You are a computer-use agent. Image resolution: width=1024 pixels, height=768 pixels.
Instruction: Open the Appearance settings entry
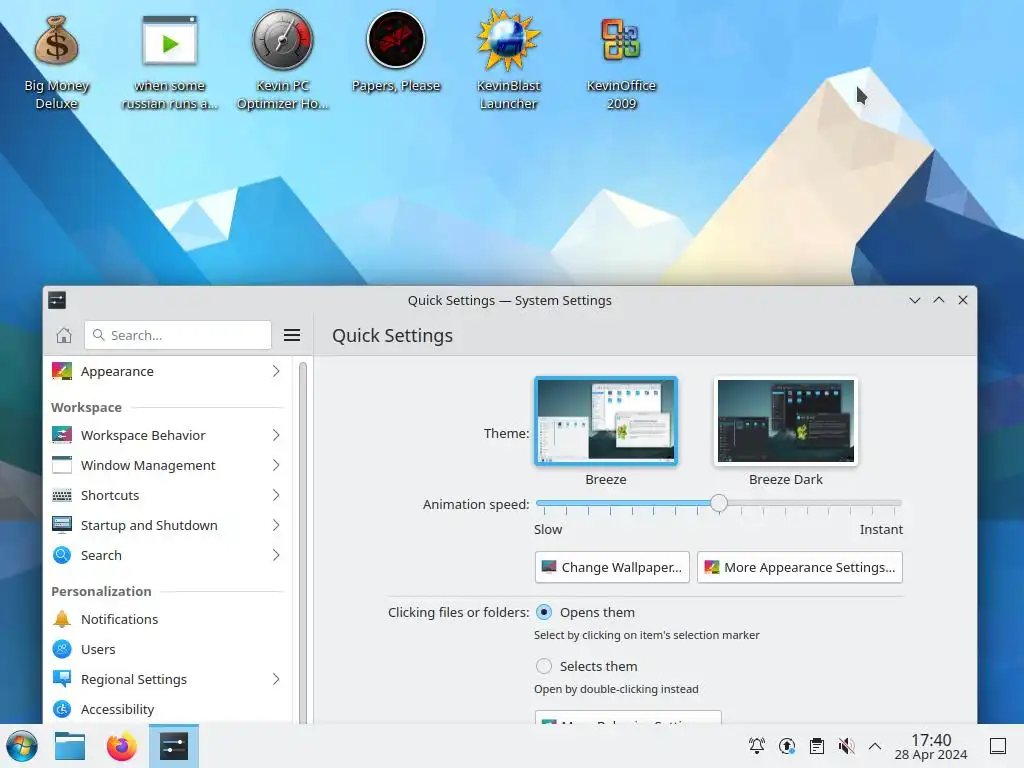(168, 371)
